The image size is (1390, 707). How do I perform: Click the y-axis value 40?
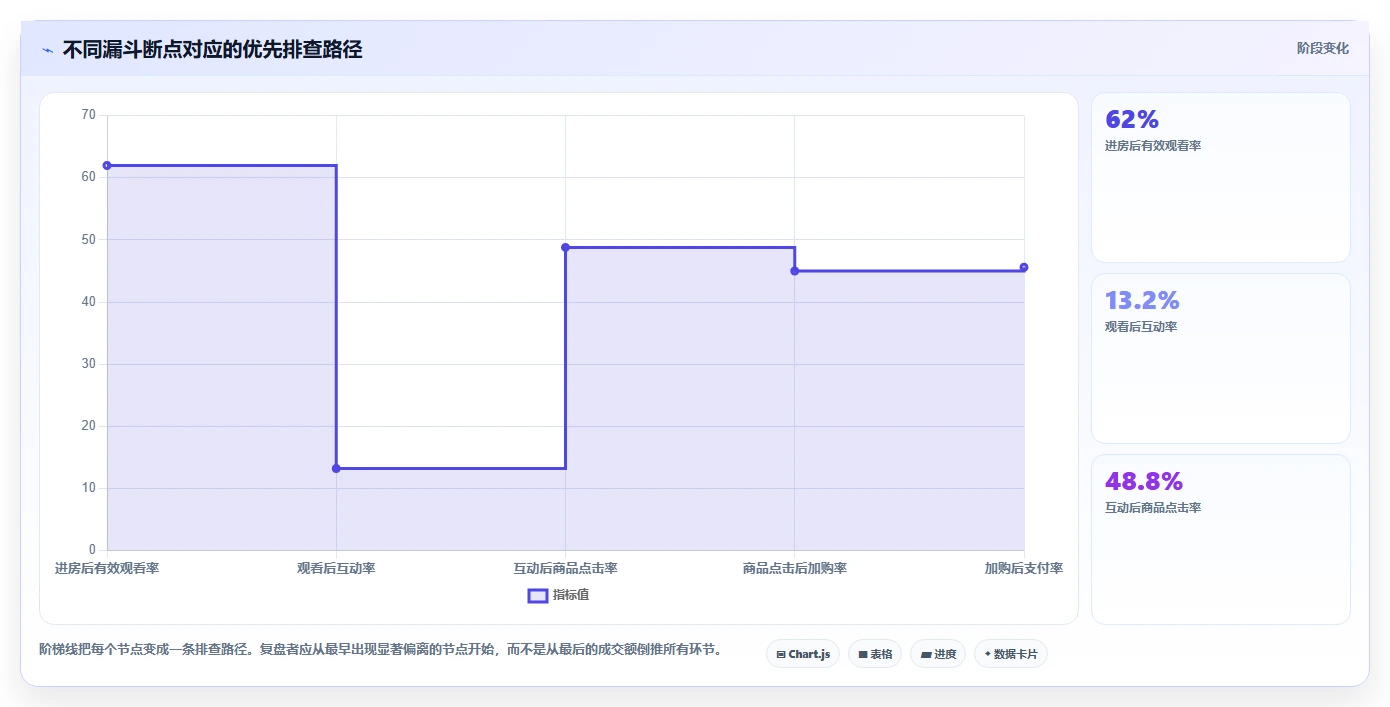[89, 302]
